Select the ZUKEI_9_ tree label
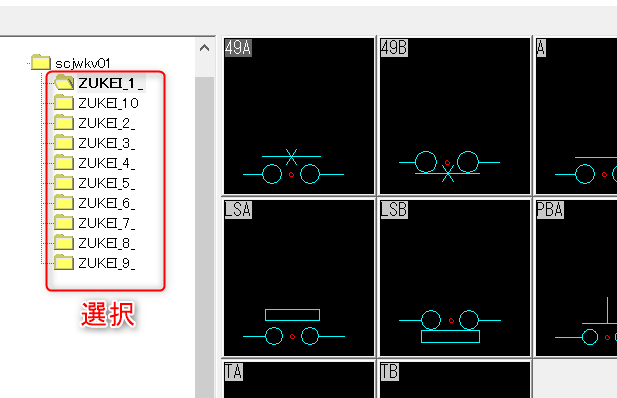617x398 pixels. 107,263
